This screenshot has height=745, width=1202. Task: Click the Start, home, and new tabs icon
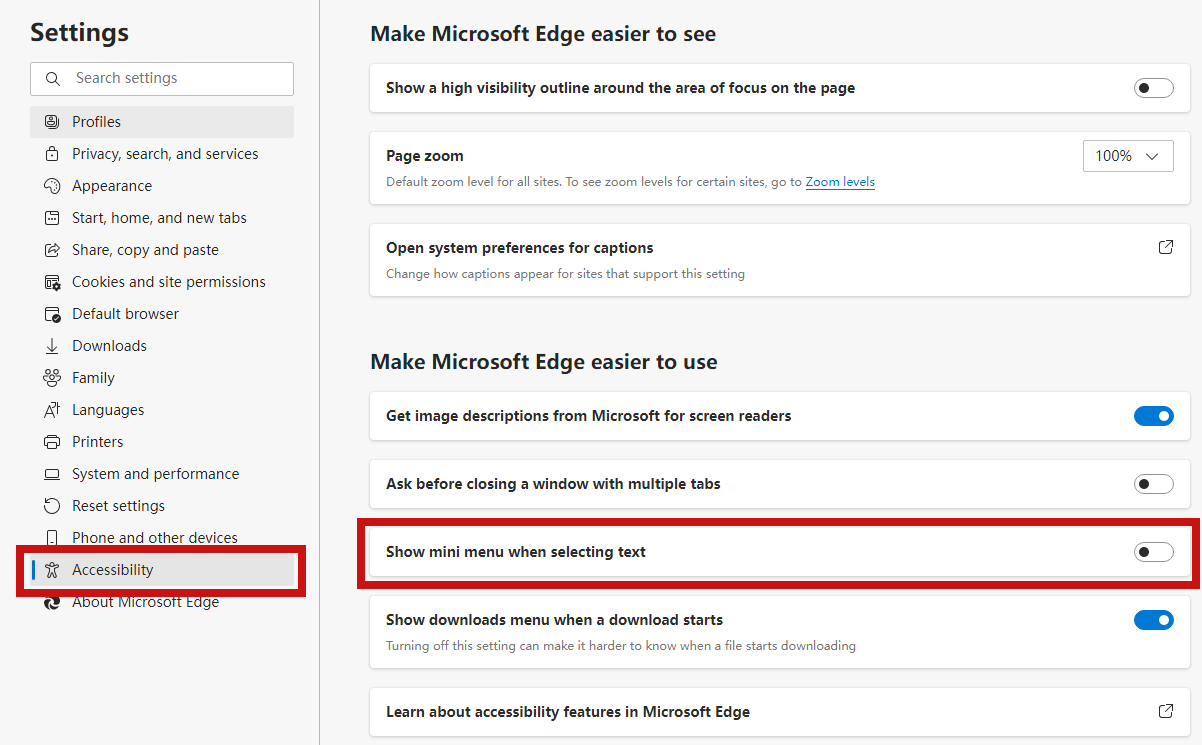[x=52, y=218]
